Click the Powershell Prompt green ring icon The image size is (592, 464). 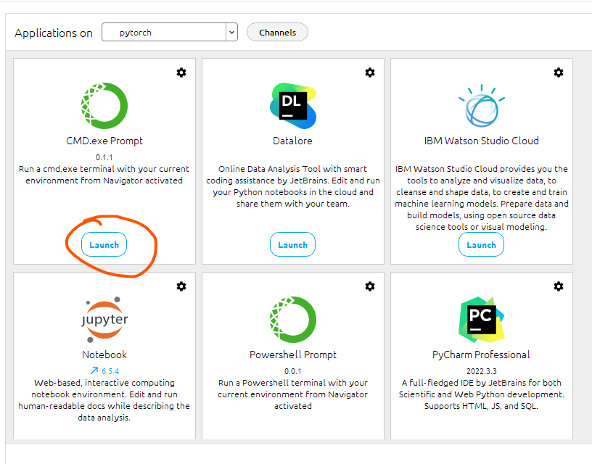tap(293, 319)
